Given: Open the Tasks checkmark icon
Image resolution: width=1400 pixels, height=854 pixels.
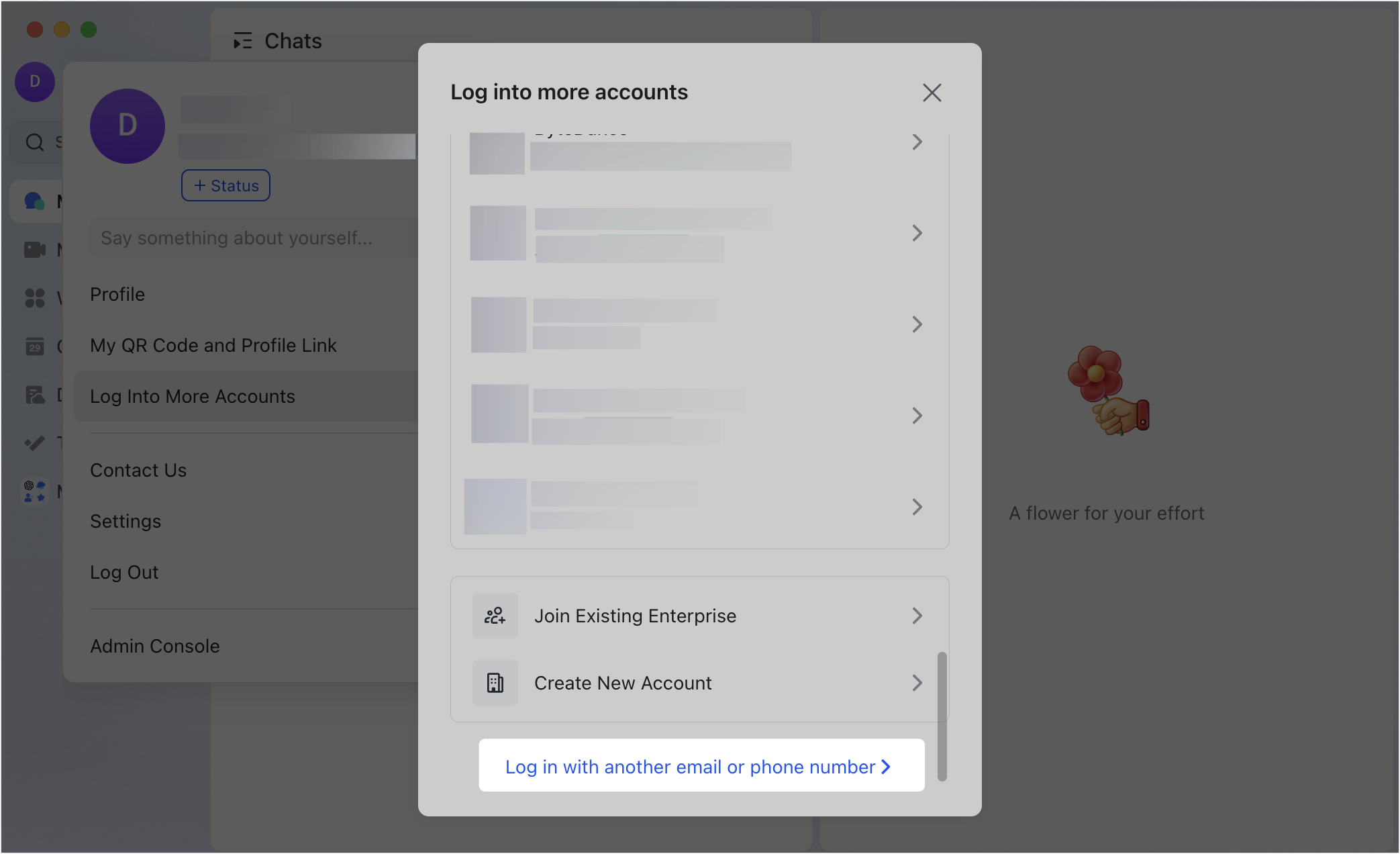Looking at the screenshot, I should pyautogui.click(x=34, y=442).
